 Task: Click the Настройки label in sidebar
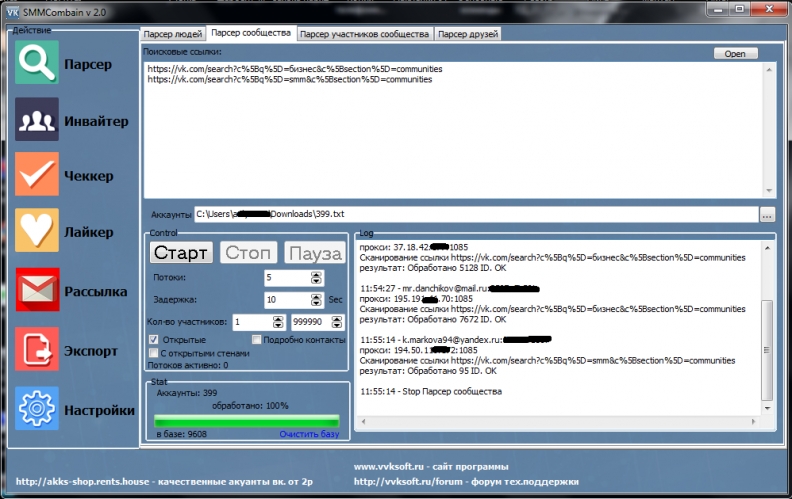coord(100,410)
